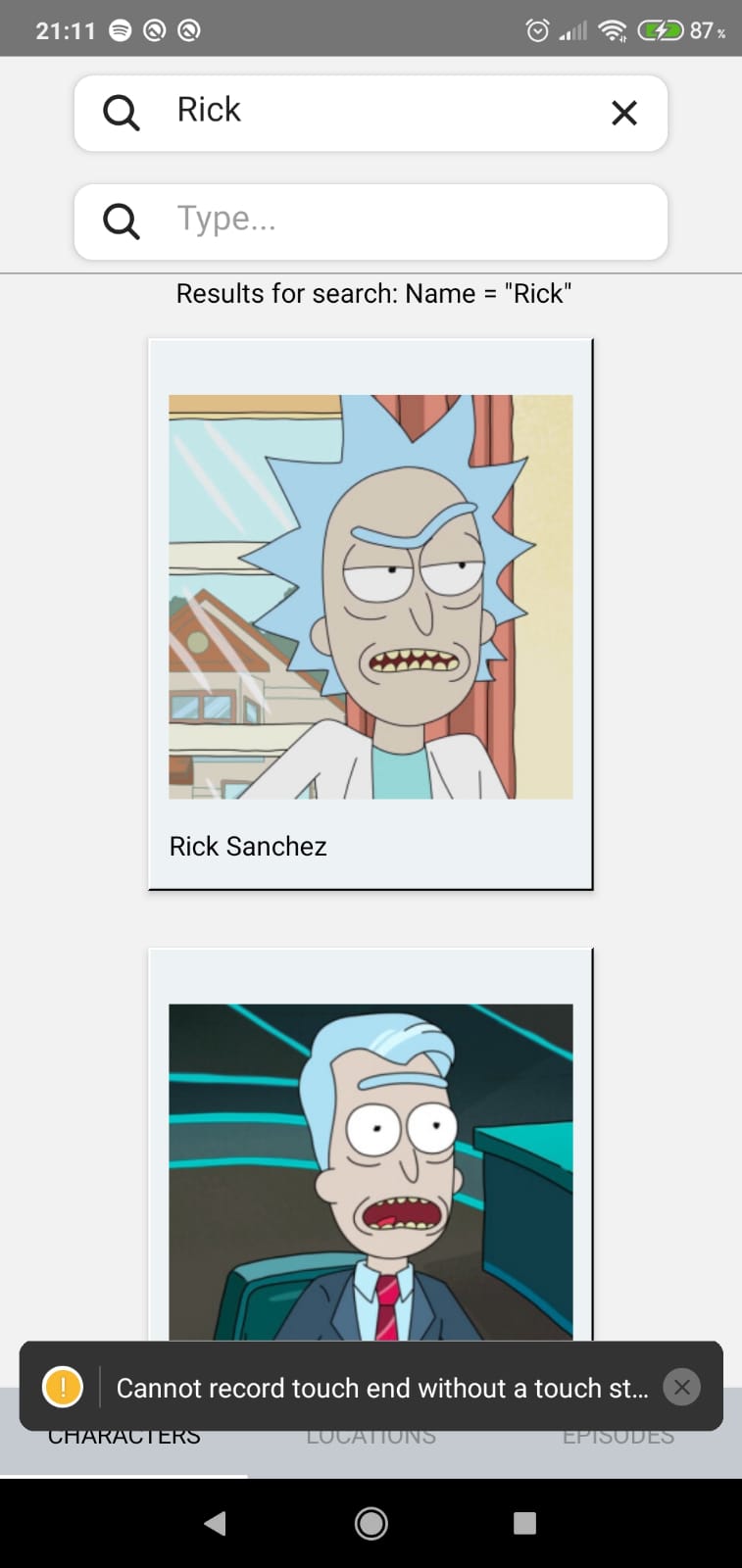Image resolution: width=742 pixels, height=1568 pixels.
Task: Tap the magnifier icon in the Type search bar
Action: tap(122, 221)
